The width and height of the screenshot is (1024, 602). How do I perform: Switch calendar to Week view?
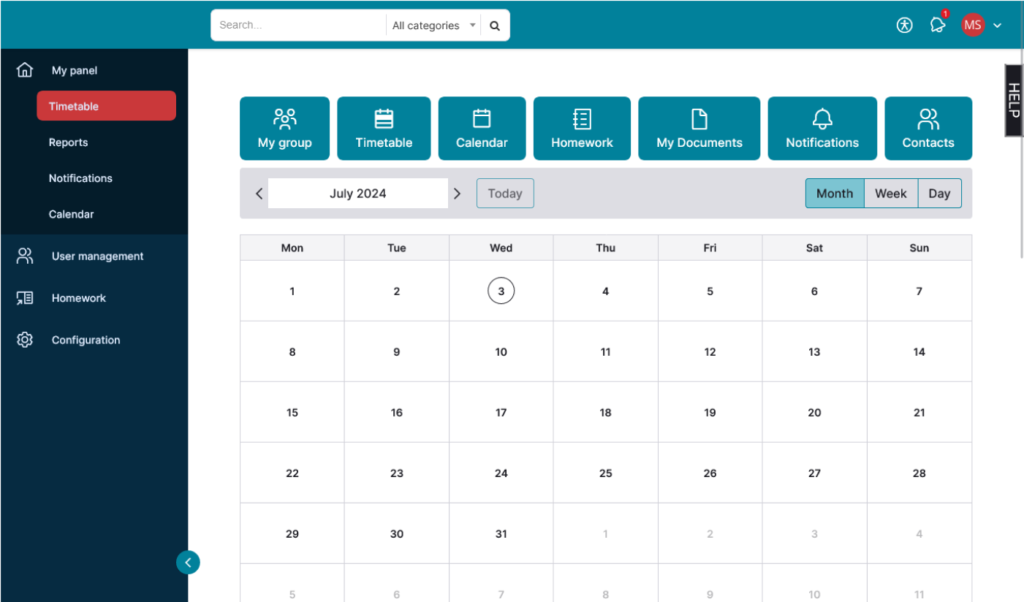click(890, 194)
